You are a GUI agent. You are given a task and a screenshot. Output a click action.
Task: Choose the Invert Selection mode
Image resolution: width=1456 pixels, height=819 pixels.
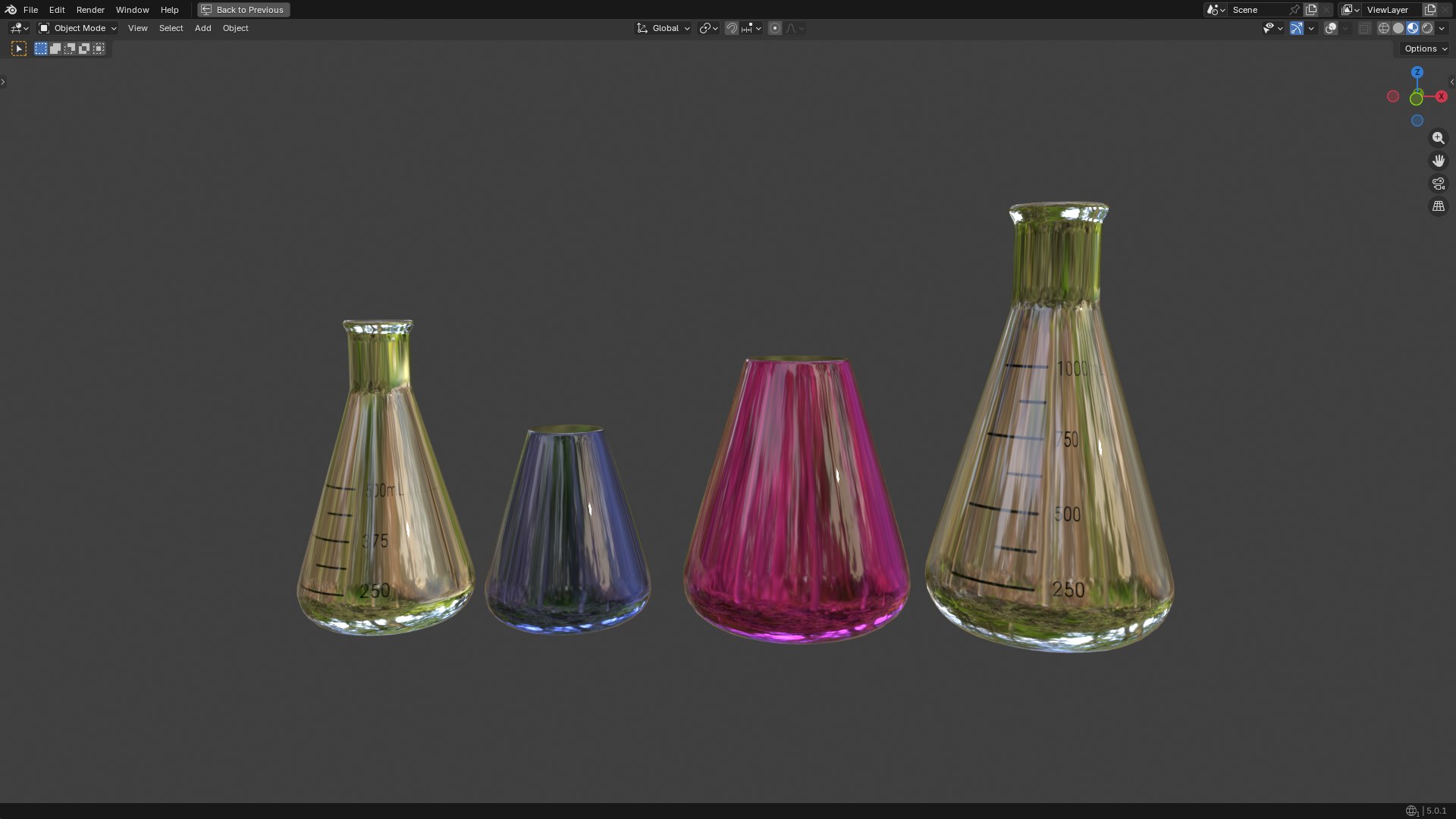[84, 49]
